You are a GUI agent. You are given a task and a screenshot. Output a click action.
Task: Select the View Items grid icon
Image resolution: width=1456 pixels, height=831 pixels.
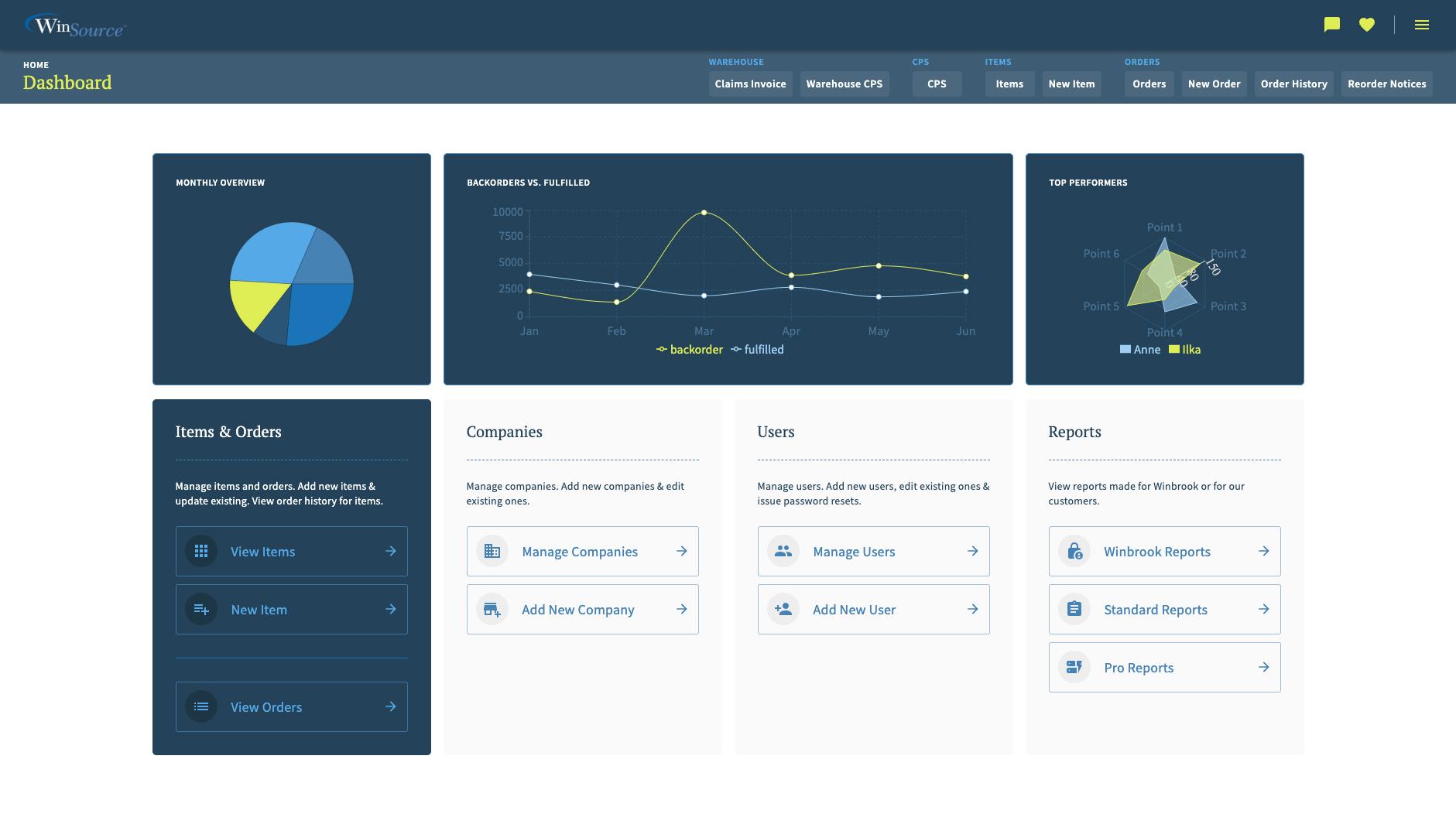(201, 551)
